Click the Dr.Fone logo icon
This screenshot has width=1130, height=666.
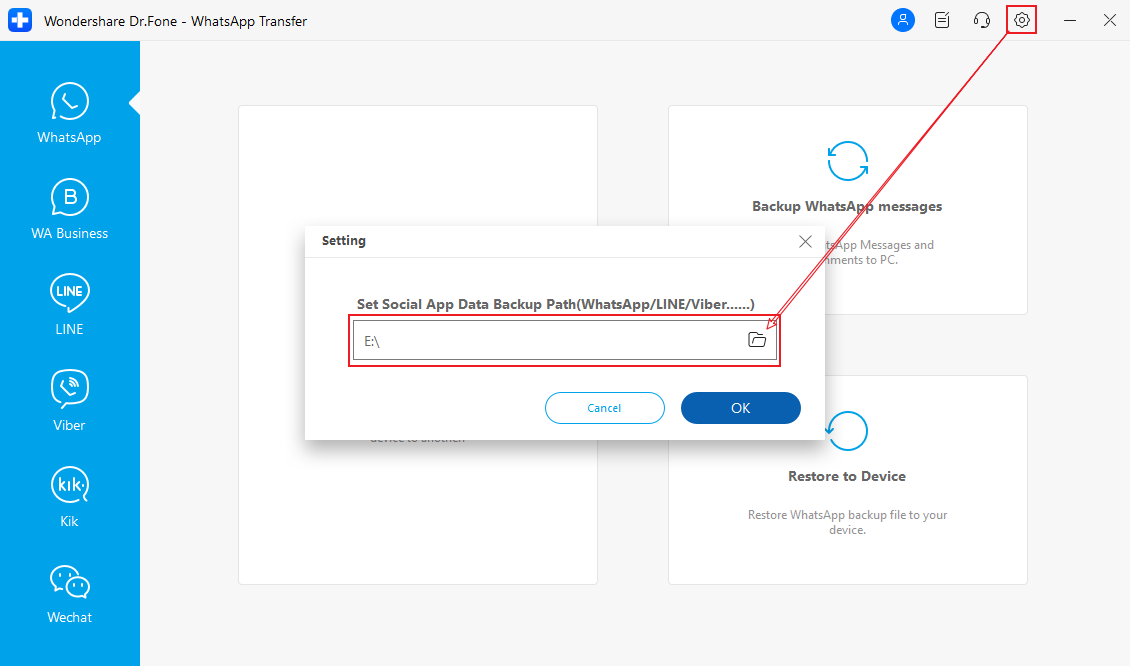[20, 20]
